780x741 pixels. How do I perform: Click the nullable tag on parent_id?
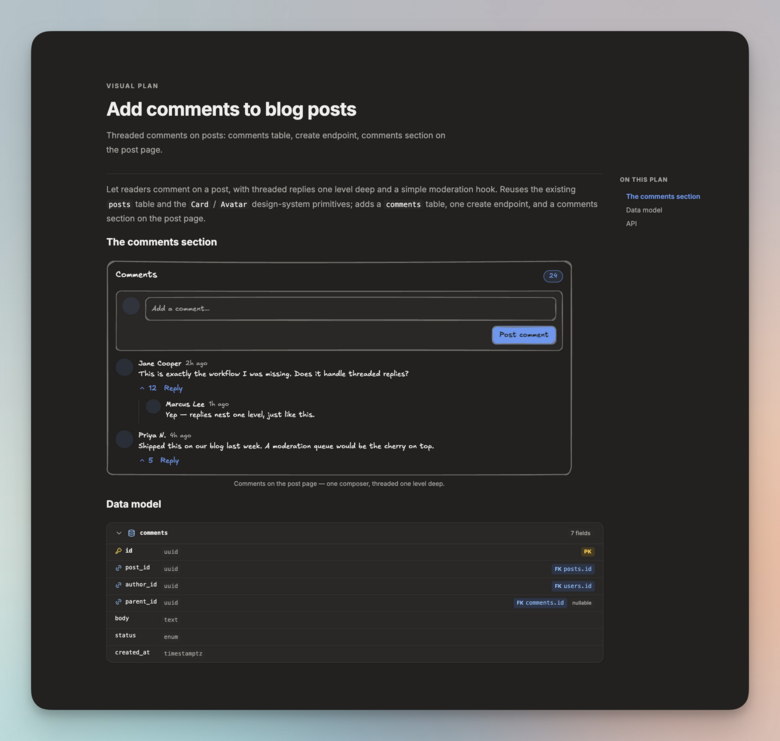pyautogui.click(x=582, y=603)
